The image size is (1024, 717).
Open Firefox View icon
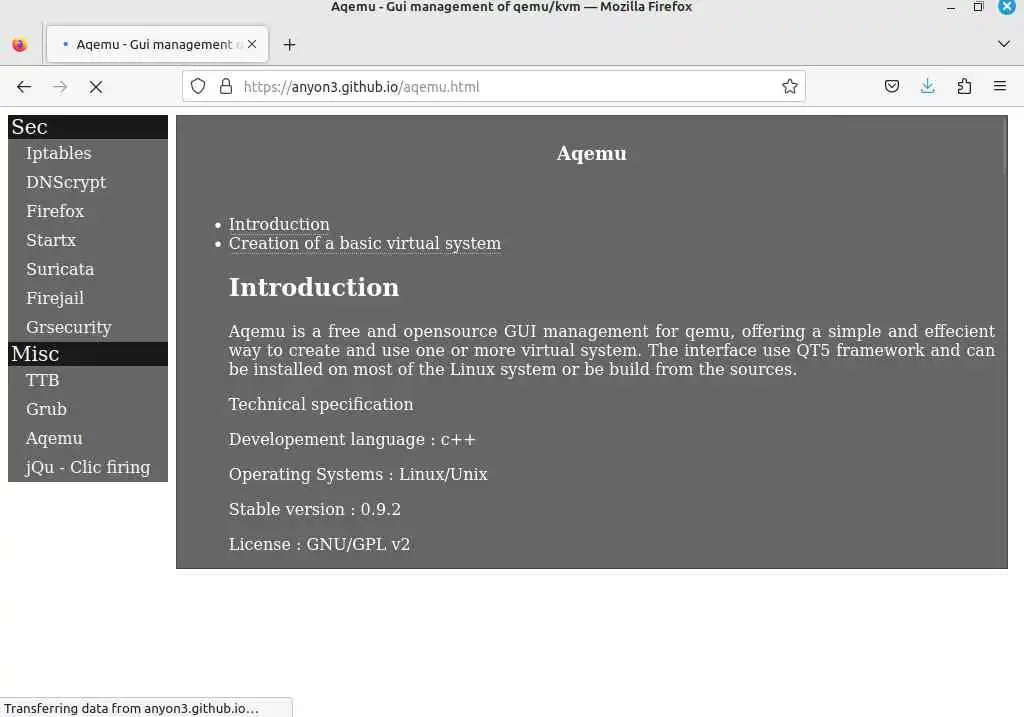coord(20,44)
